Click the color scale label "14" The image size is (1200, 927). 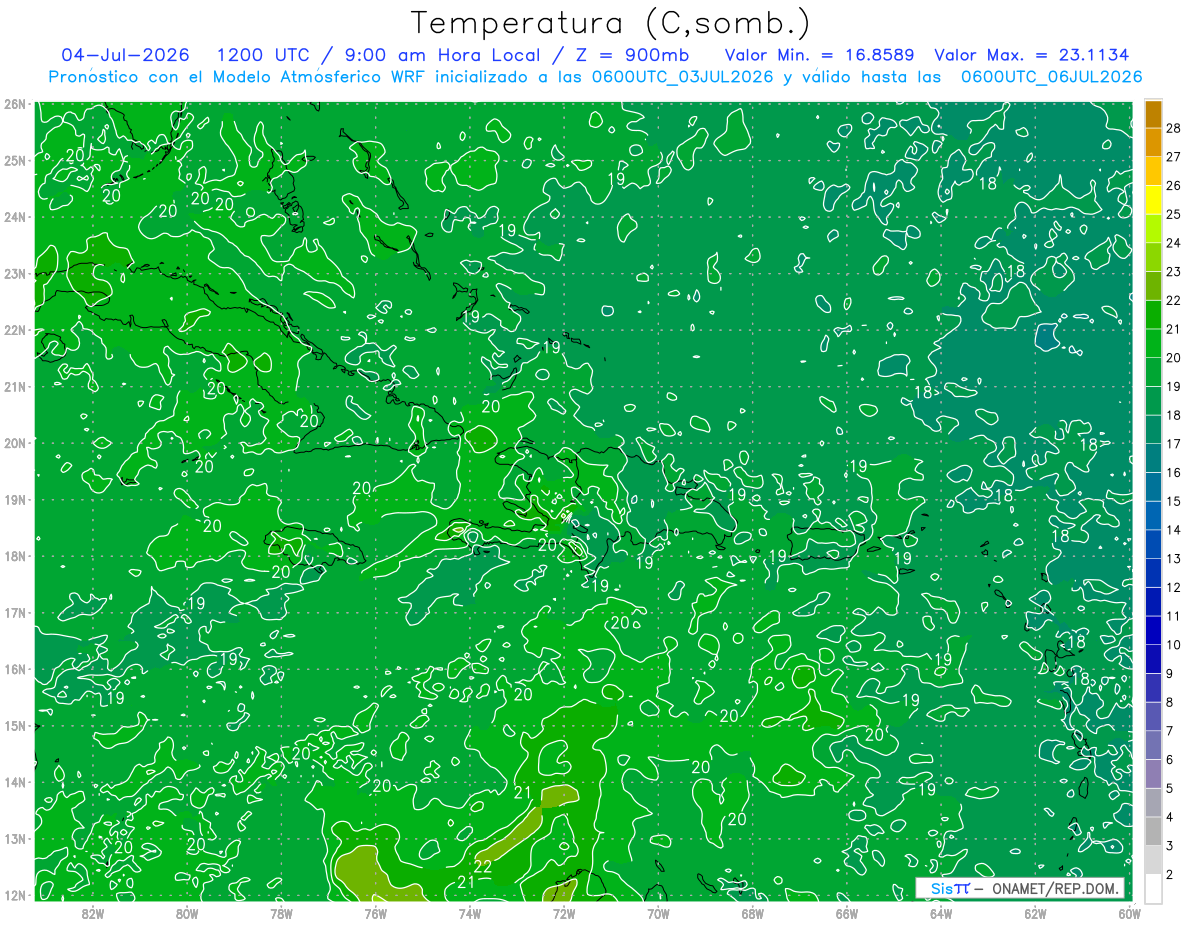pyautogui.click(x=1173, y=529)
